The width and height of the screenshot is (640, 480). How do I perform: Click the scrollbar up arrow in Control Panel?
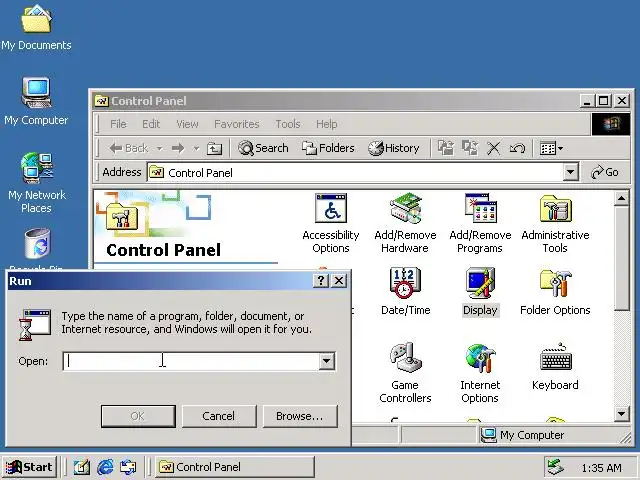tap(621, 199)
